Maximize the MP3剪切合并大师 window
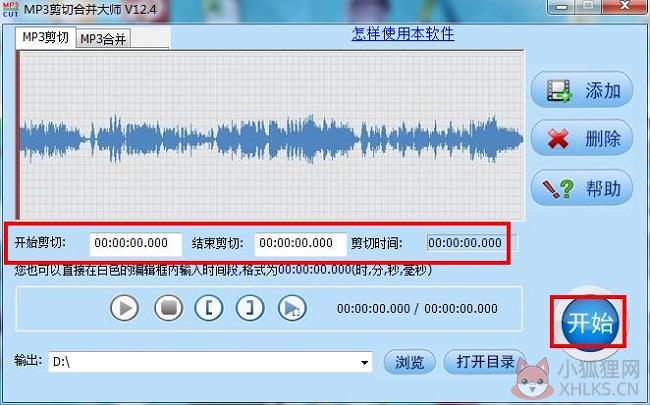Viewport: 650px width, 405px height. click(x=589, y=6)
